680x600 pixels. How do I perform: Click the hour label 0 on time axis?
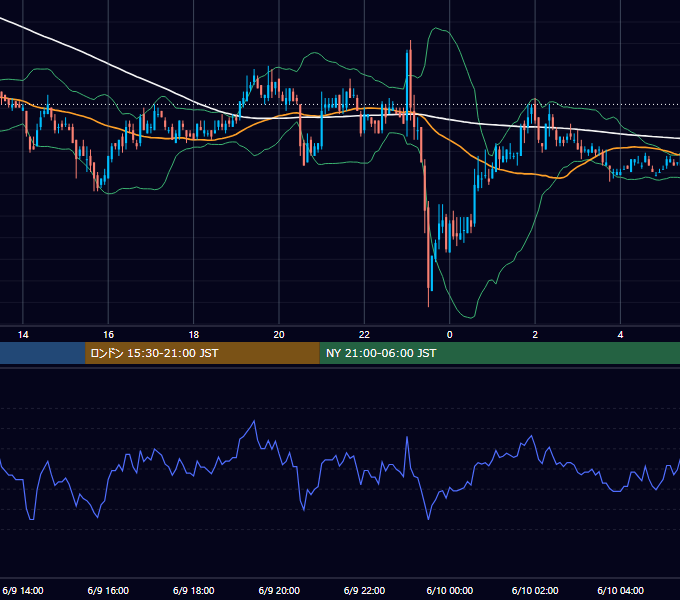point(450,335)
